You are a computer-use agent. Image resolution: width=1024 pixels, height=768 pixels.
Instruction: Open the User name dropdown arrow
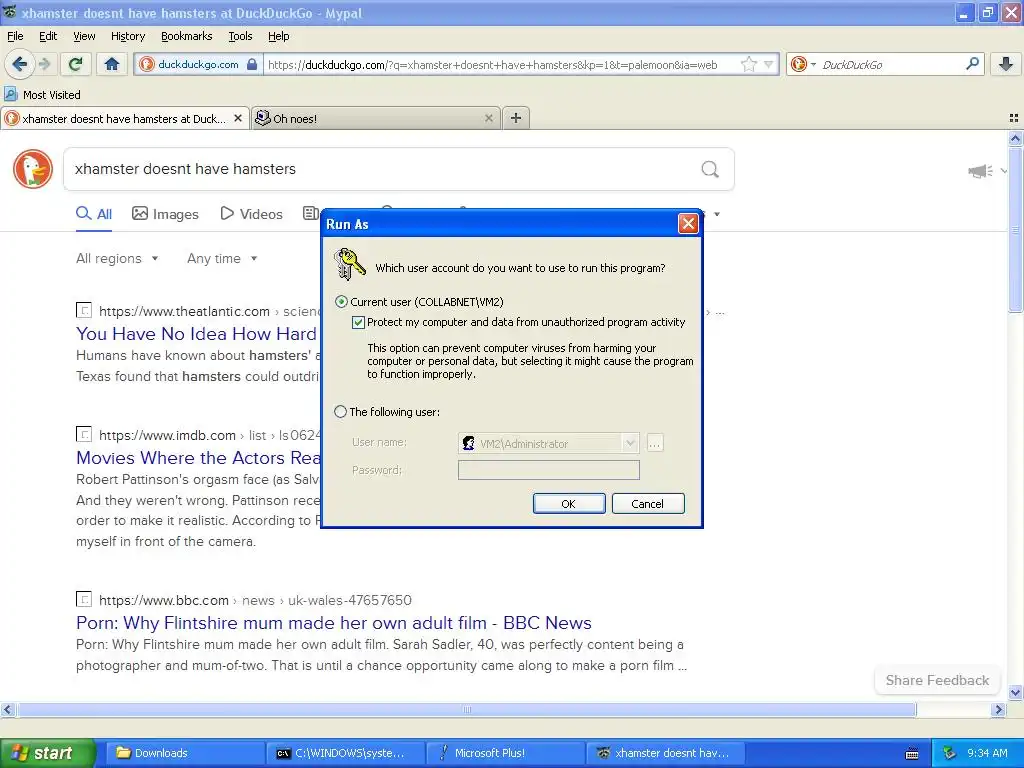[630, 443]
